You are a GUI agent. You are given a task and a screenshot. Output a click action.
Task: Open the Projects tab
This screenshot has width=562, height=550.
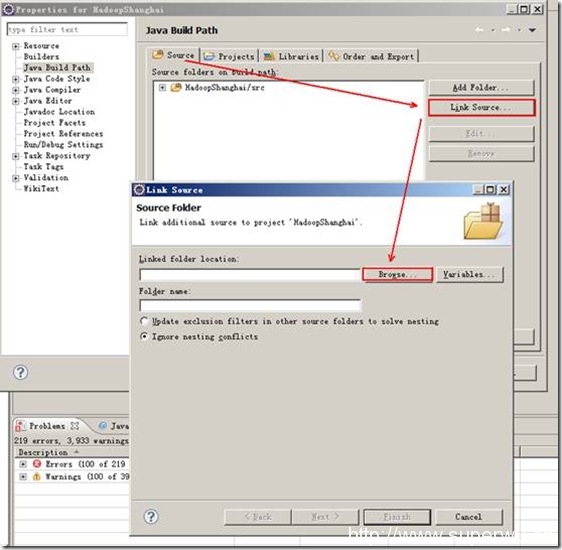click(x=229, y=56)
